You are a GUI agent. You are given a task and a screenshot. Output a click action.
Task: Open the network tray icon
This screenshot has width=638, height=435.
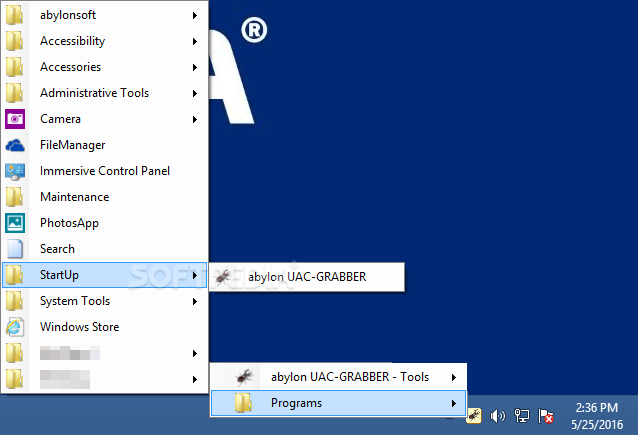tap(522, 416)
